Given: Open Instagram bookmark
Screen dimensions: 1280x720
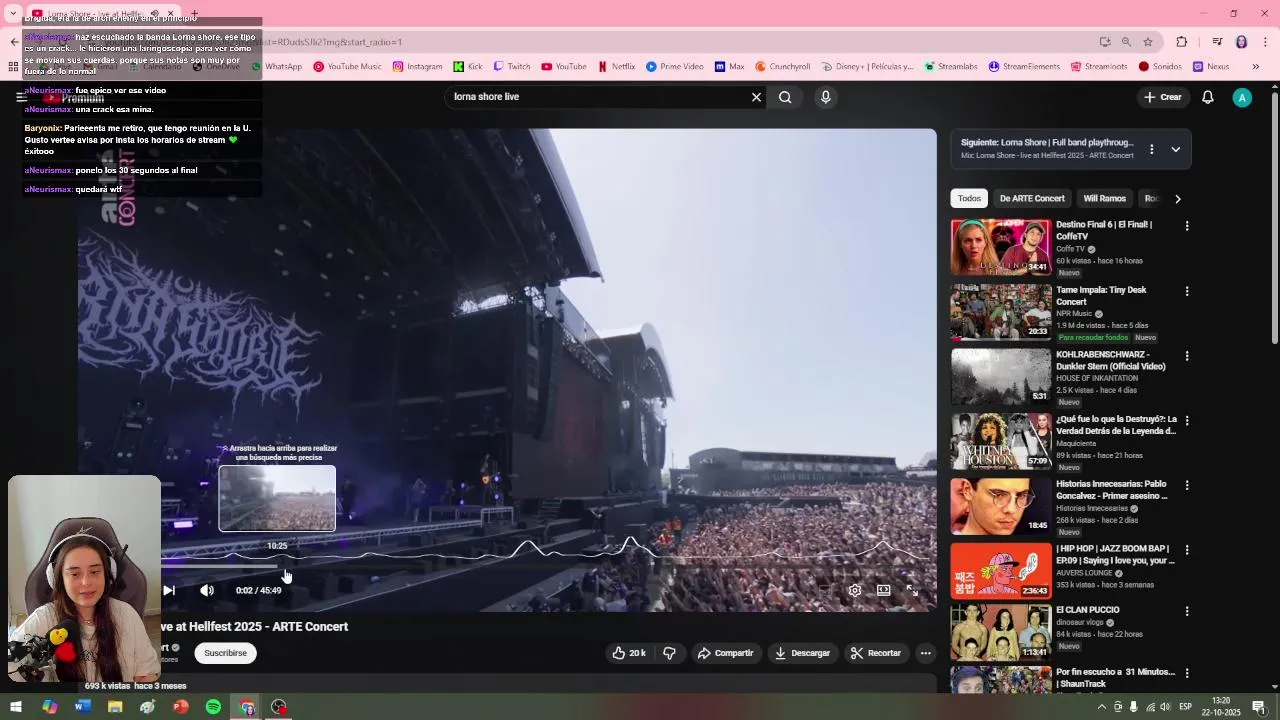Looking at the screenshot, I should tap(417, 67).
